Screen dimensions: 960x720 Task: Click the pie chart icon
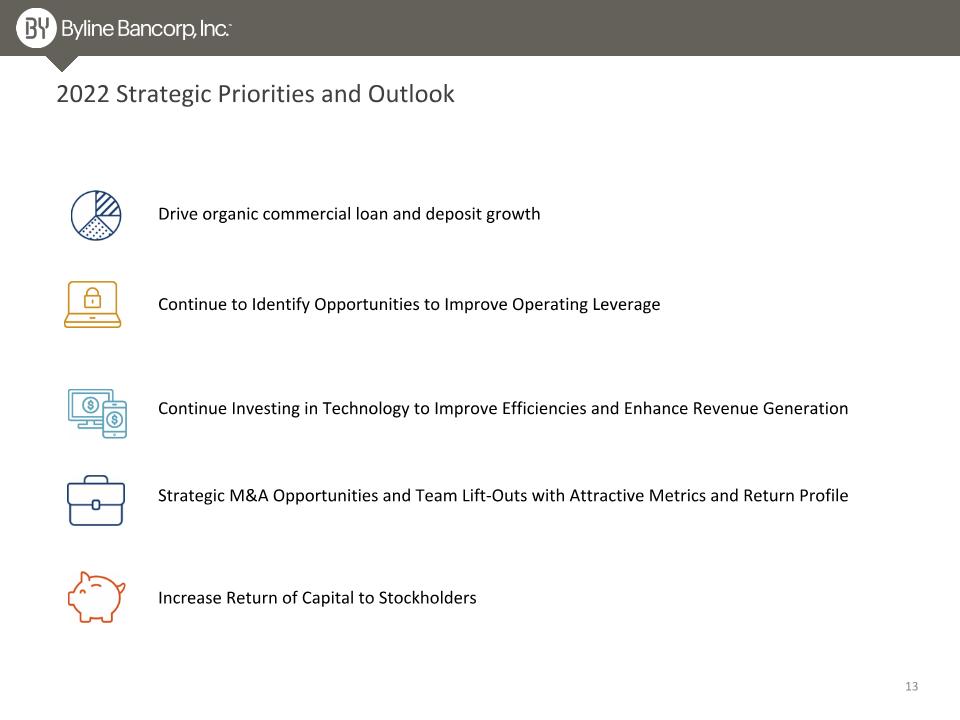[96, 215]
